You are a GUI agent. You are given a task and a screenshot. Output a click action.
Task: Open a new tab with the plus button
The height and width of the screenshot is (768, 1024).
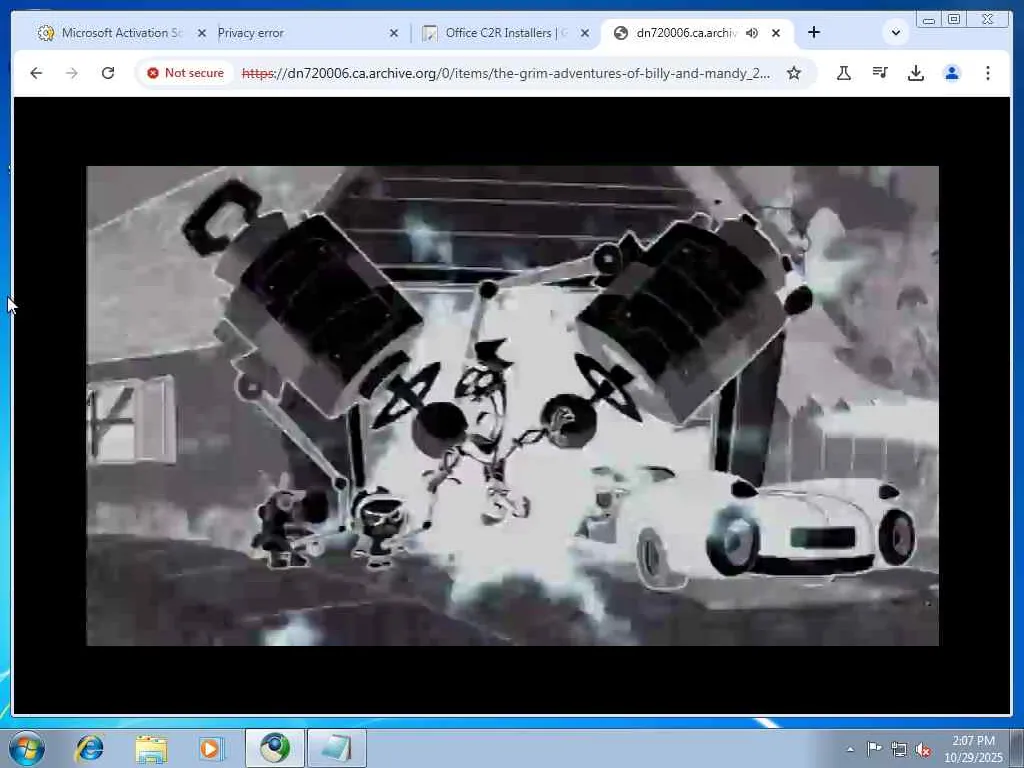(814, 33)
